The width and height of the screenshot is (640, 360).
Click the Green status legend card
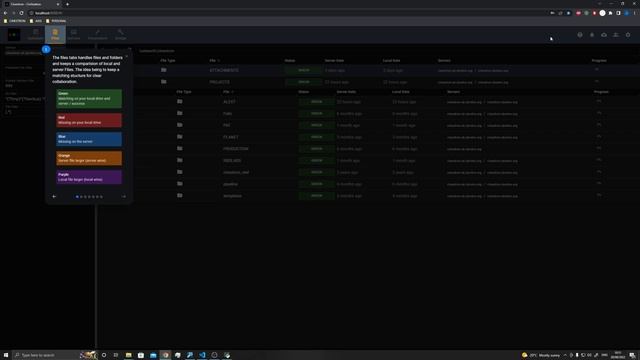pyautogui.click(x=89, y=98)
